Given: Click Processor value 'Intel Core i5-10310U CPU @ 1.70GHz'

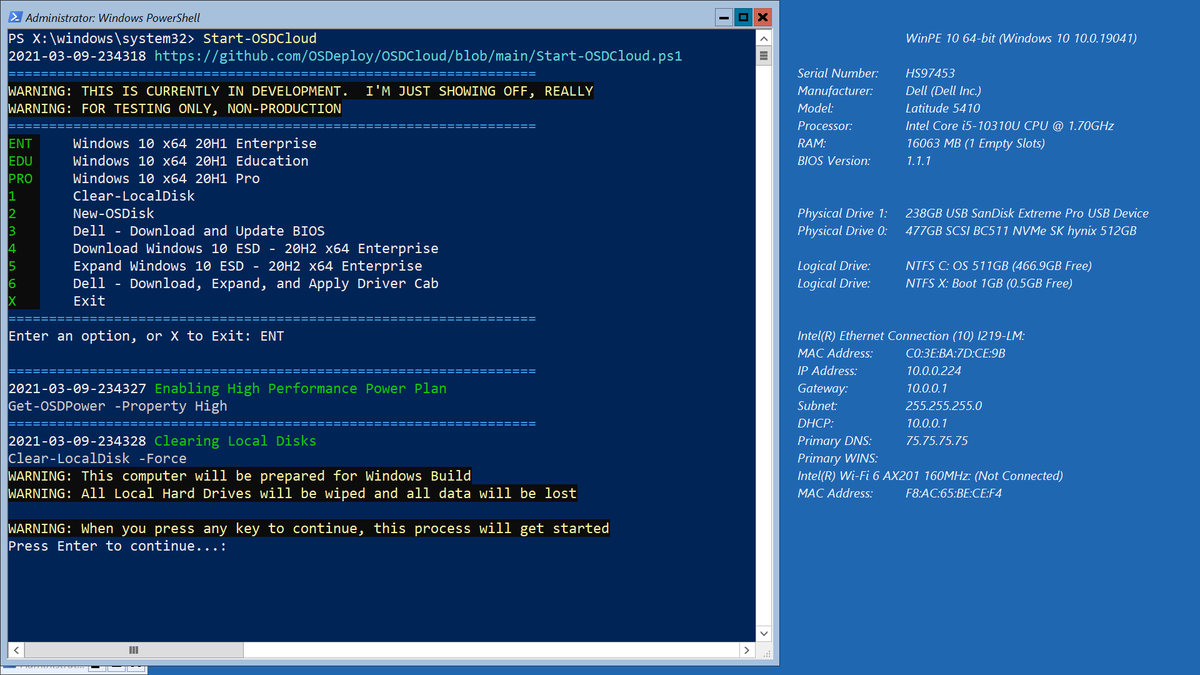Looking at the screenshot, I should tap(1010, 126).
